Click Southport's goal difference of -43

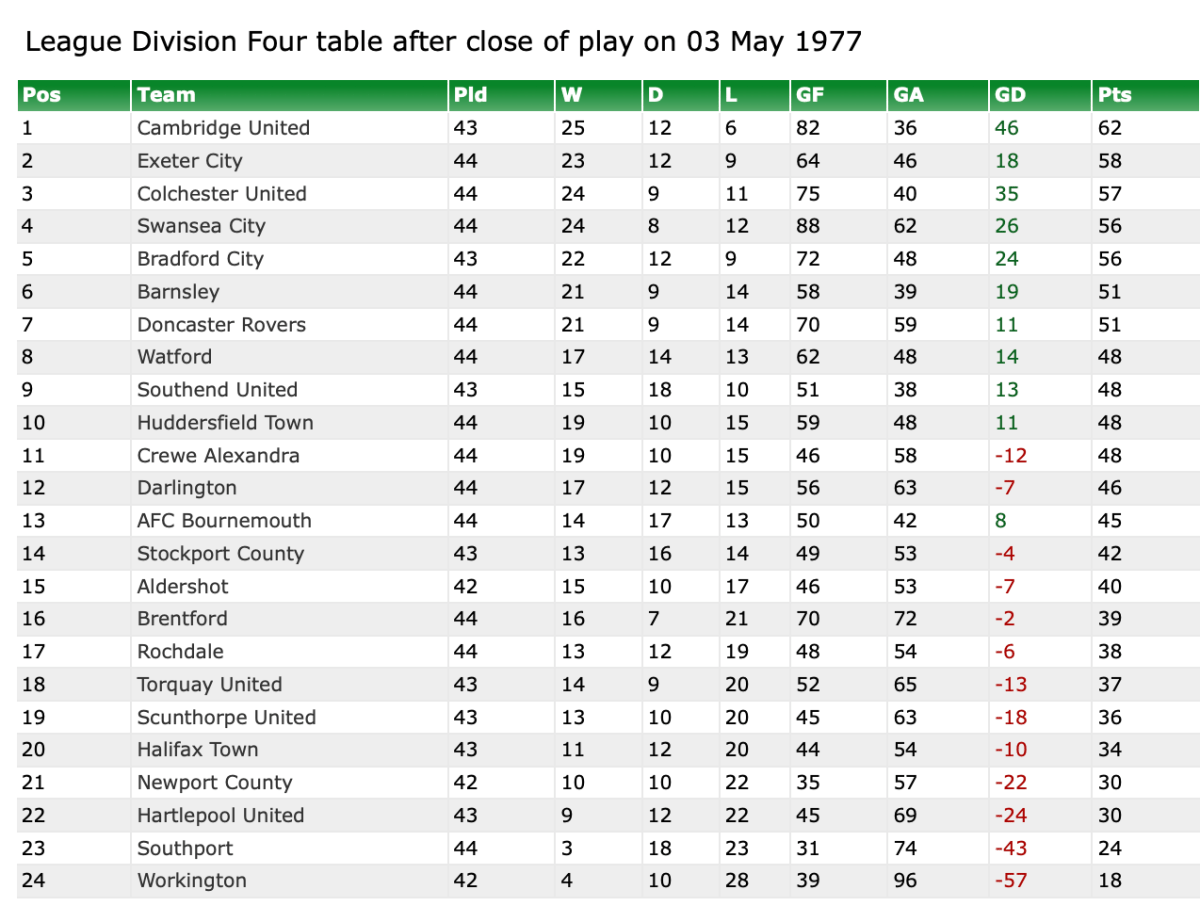[x=1010, y=848]
